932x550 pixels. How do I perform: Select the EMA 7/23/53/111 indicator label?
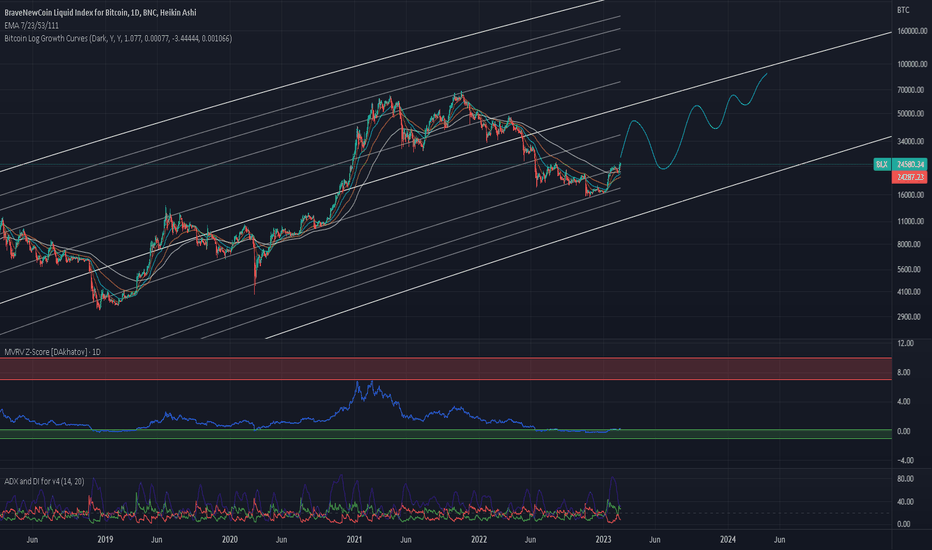pos(32,26)
